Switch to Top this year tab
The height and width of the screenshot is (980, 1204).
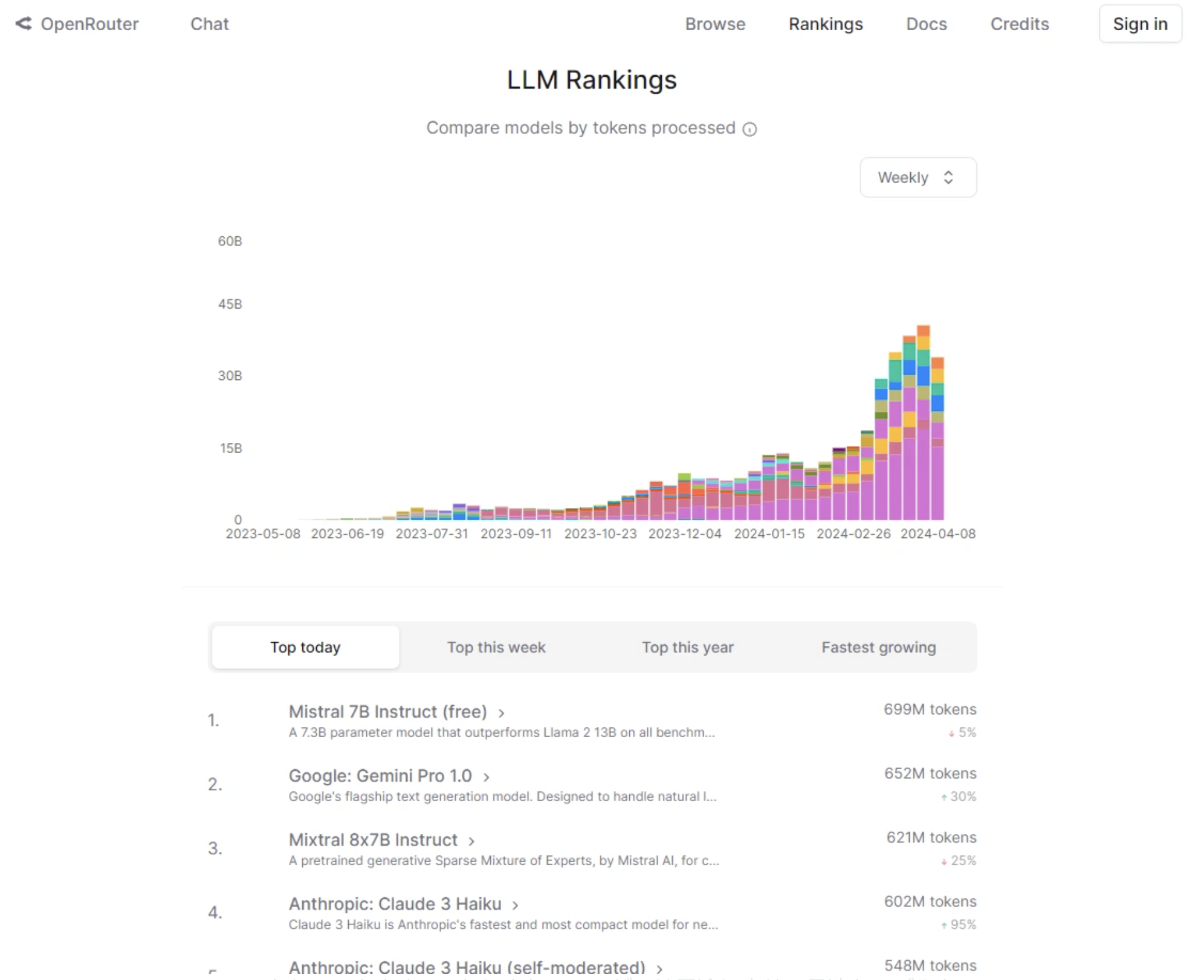[687, 647]
